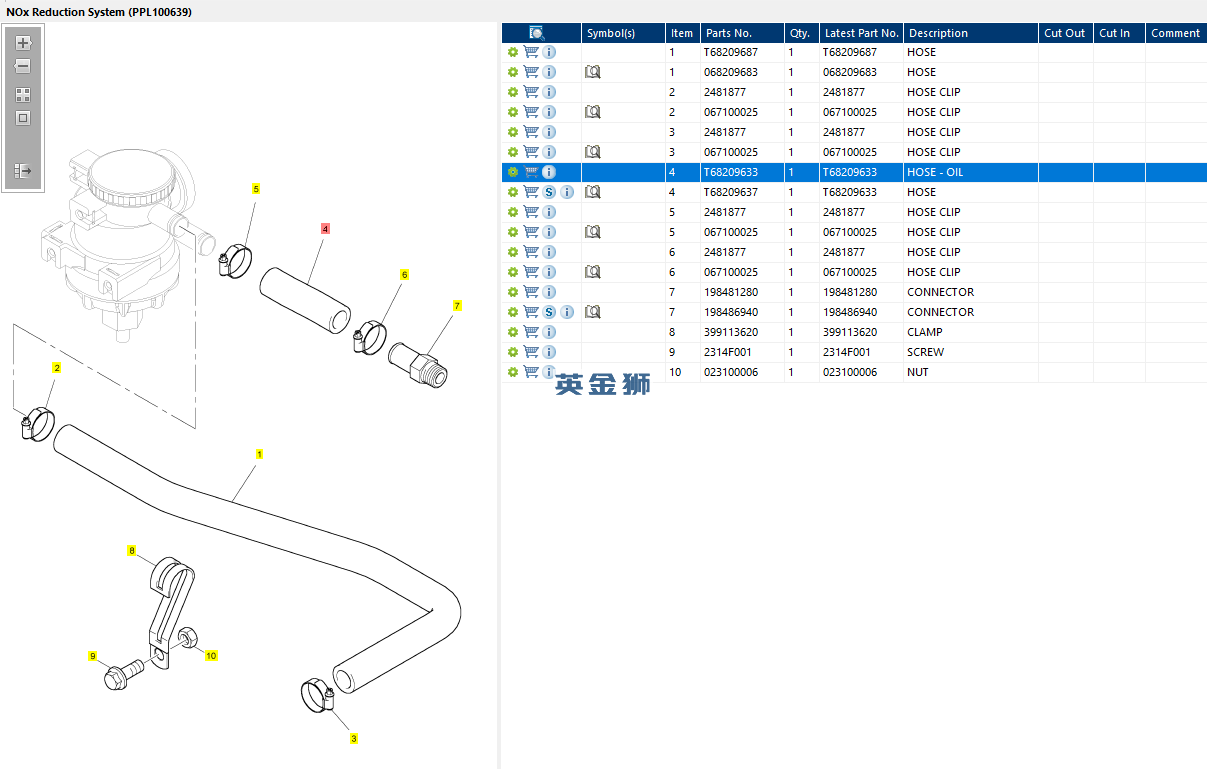1207x769 pixels.
Task: Open symbol book icon for item 2 067100025
Action: (592, 112)
